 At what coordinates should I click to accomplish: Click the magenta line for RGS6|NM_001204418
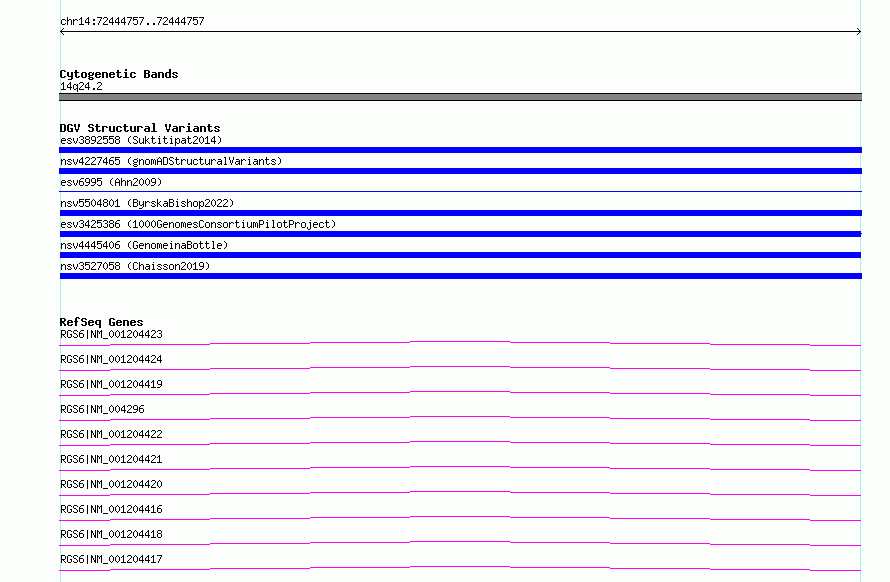(460, 543)
